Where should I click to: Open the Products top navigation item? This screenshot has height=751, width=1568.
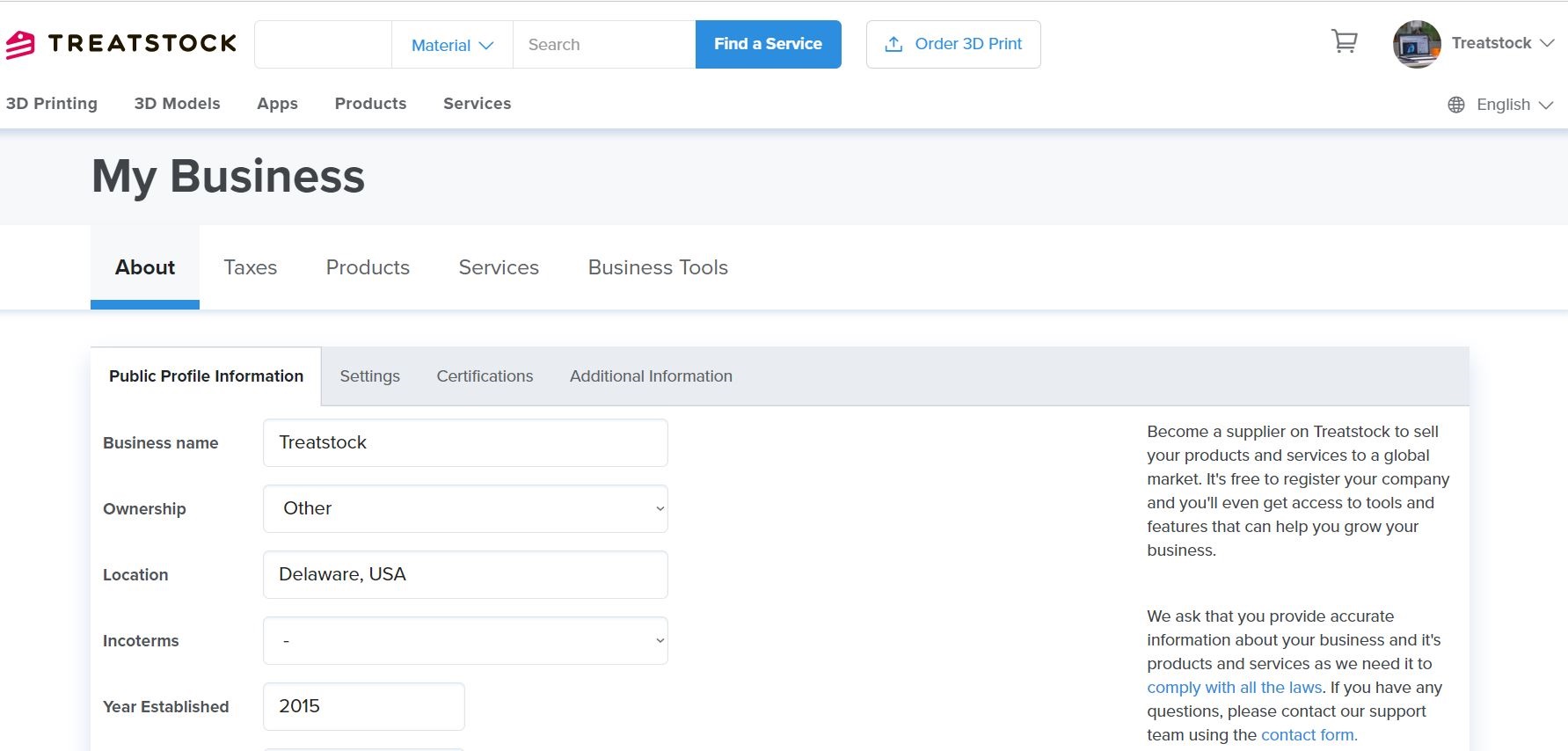pyautogui.click(x=370, y=104)
